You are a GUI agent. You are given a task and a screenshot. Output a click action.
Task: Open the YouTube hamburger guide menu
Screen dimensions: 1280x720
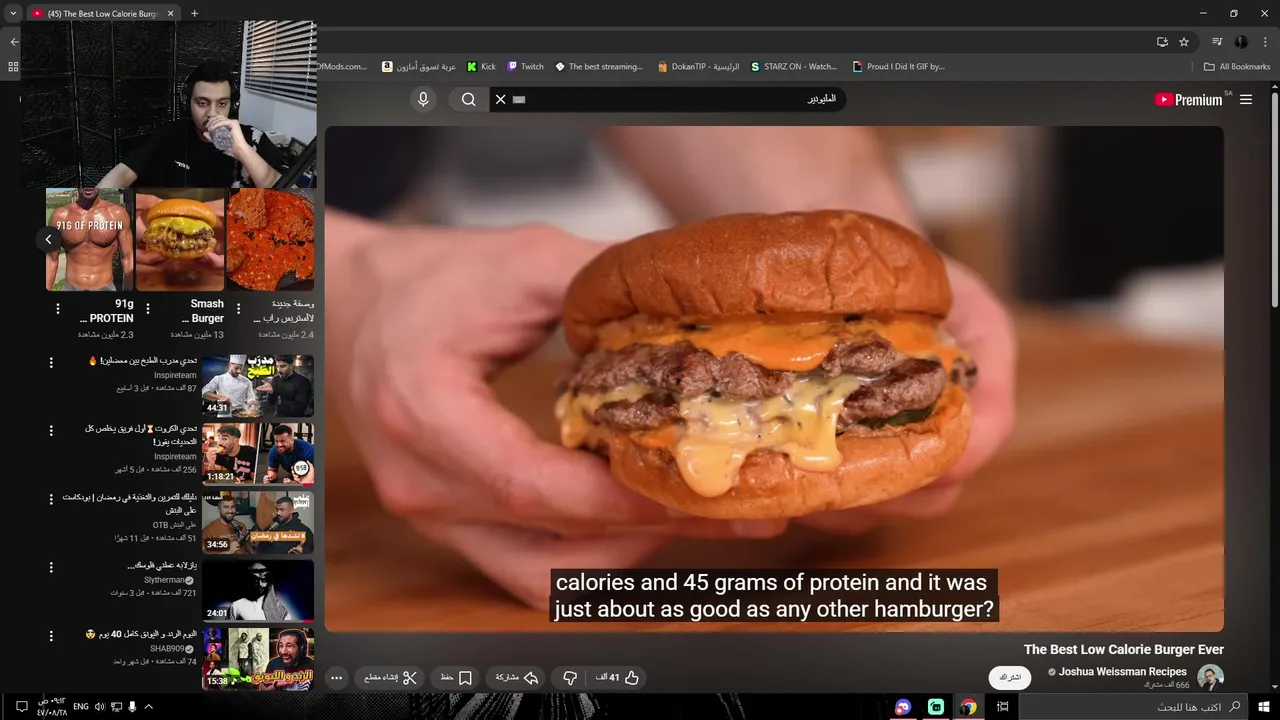[1246, 99]
